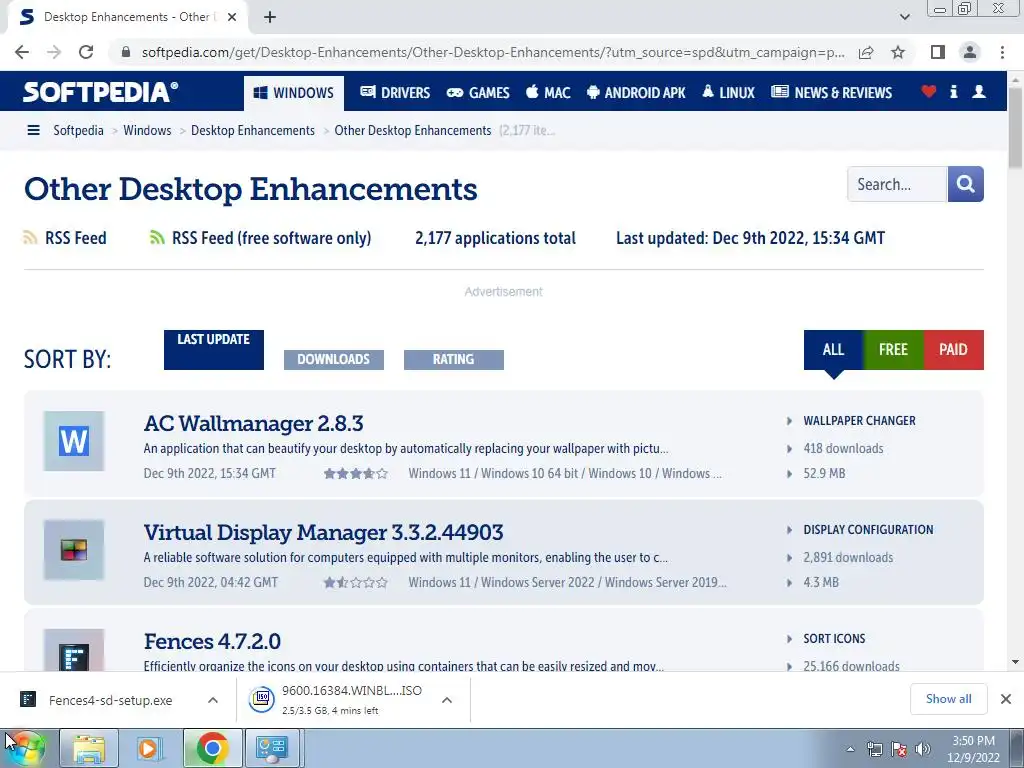Image resolution: width=1024 pixels, height=768 pixels.
Task: Open AC Wallmanager 2.8.3 title link
Action: [x=253, y=423]
